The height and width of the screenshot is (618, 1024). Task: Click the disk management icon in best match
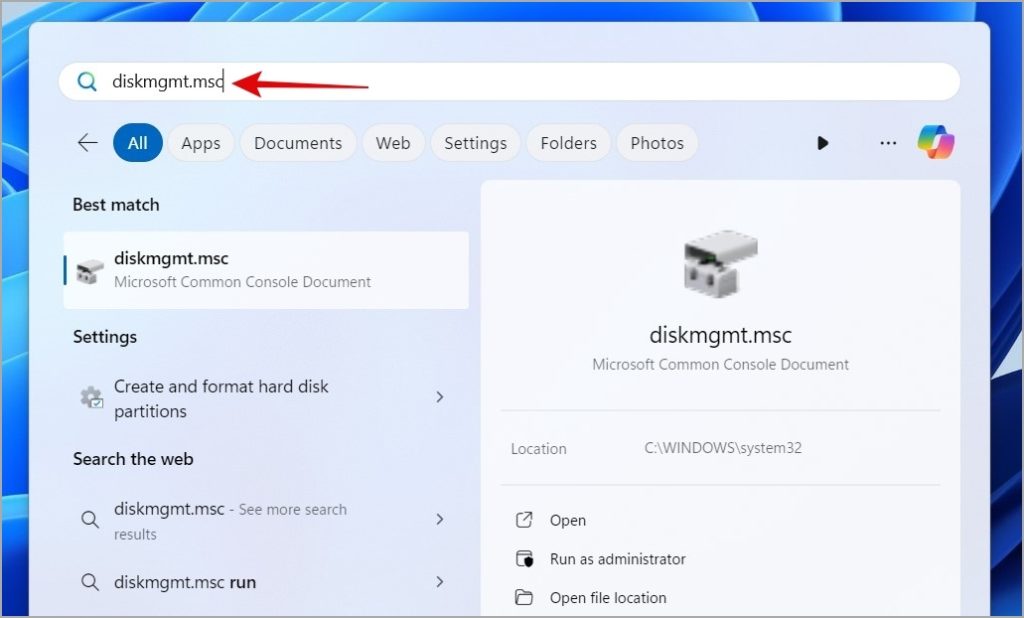pyautogui.click(x=90, y=271)
